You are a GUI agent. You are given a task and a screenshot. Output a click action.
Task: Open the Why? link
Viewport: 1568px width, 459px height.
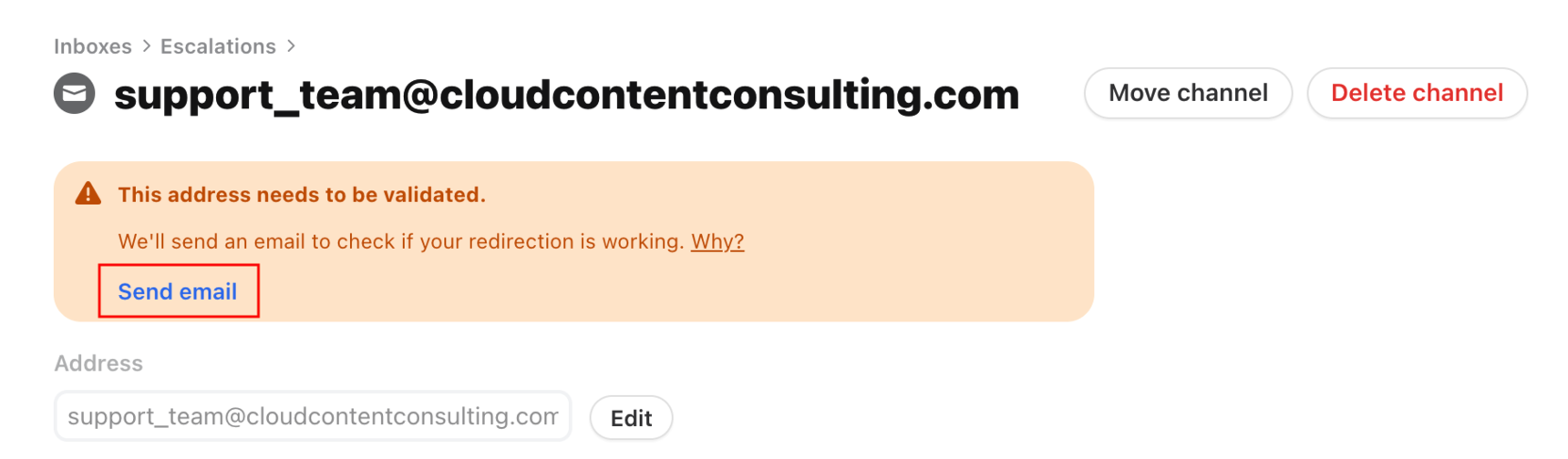pyautogui.click(x=717, y=241)
